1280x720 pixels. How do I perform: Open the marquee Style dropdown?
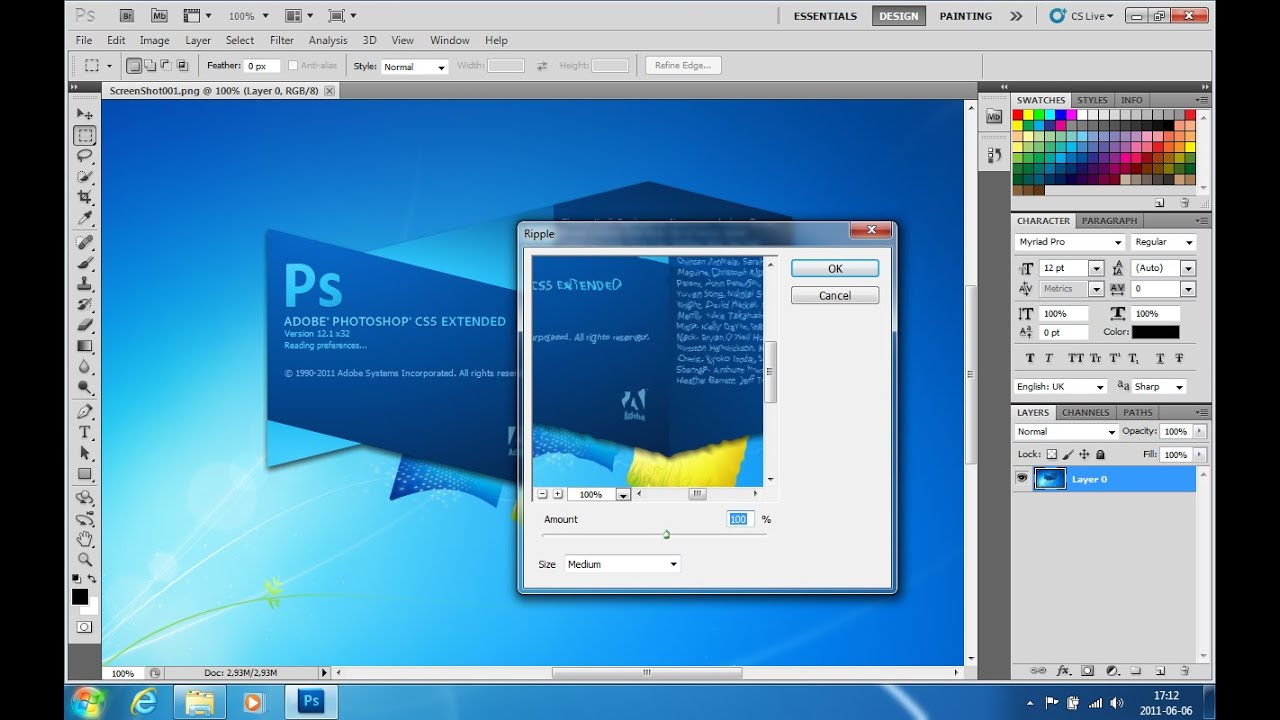pos(414,67)
